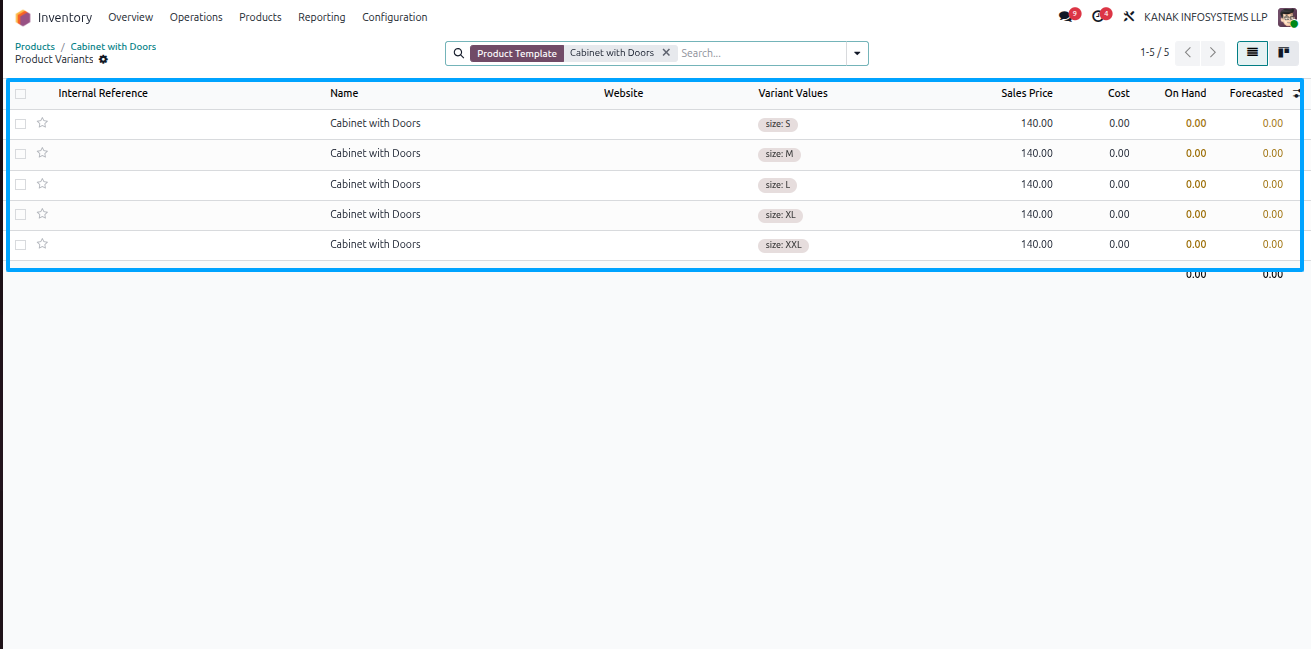Viewport: 1311px width, 649px height.
Task: Go to Products breadcrumb
Action: tap(35, 47)
